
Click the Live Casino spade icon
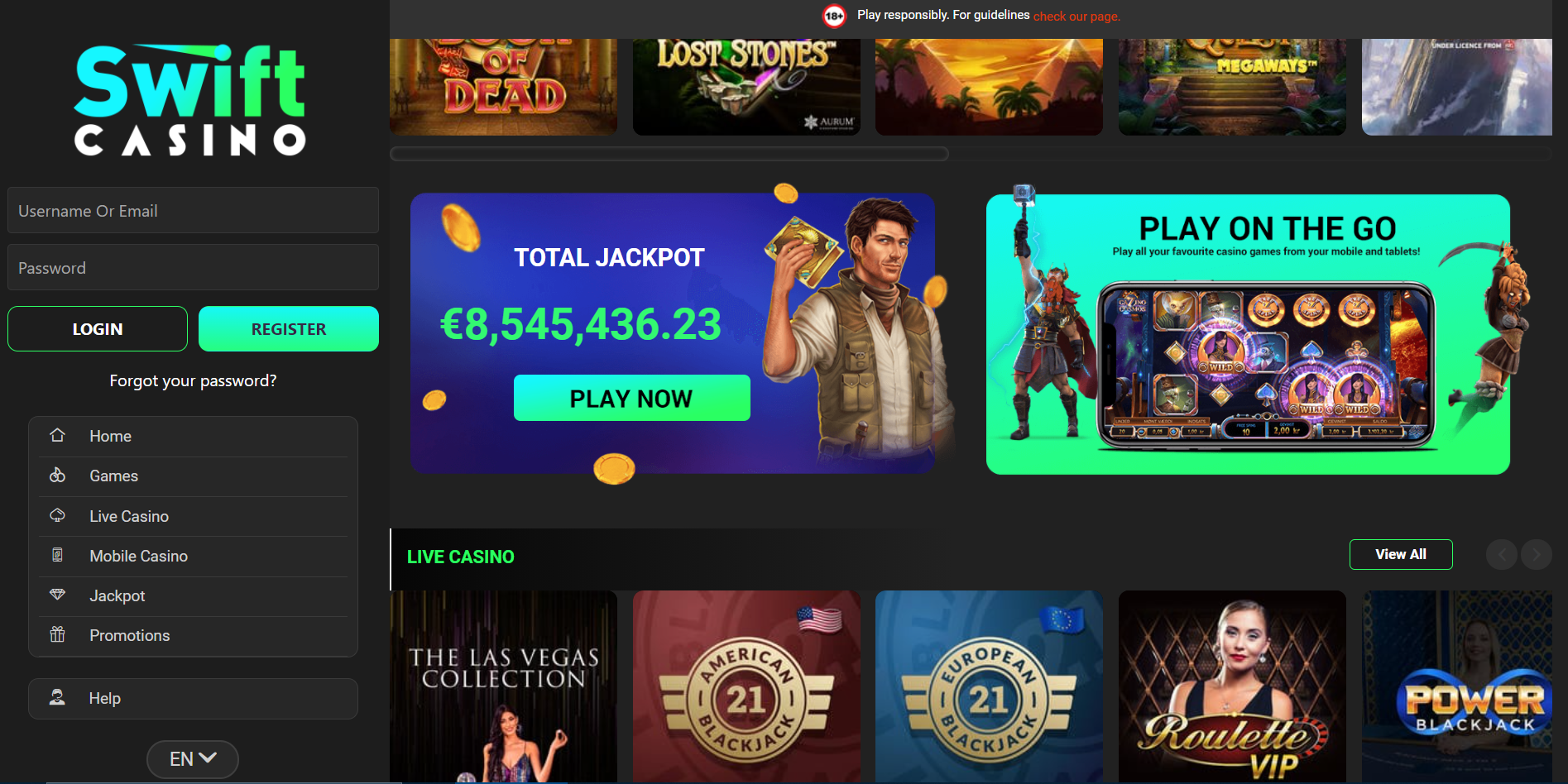57,515
